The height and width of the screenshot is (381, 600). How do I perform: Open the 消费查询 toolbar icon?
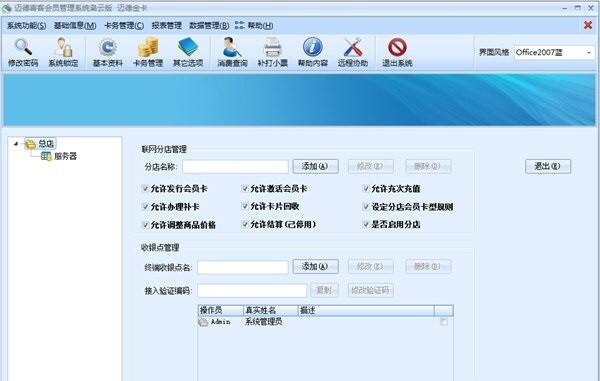[232, 52]
